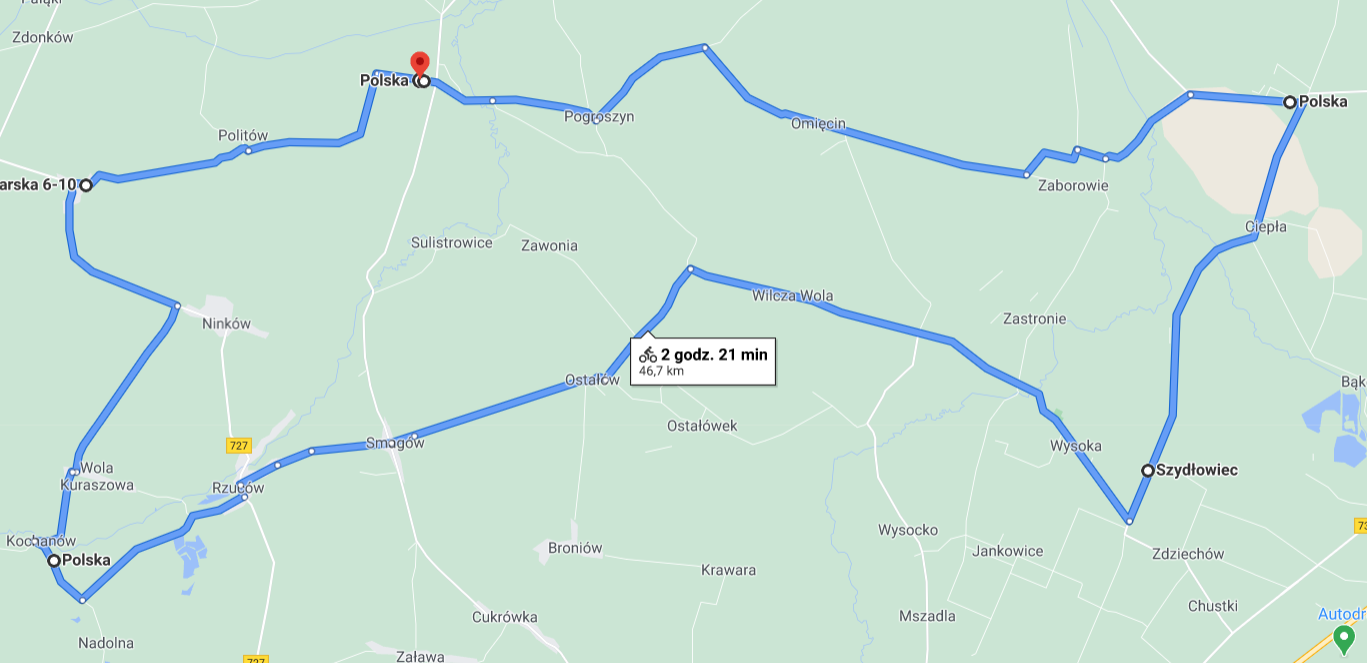Image resolution: width=1367 pixels, height=663 pixels.
Task: Click the waypoint circle labeled arska 6-10
Action: pyautogui.click(x=86, y=184)
